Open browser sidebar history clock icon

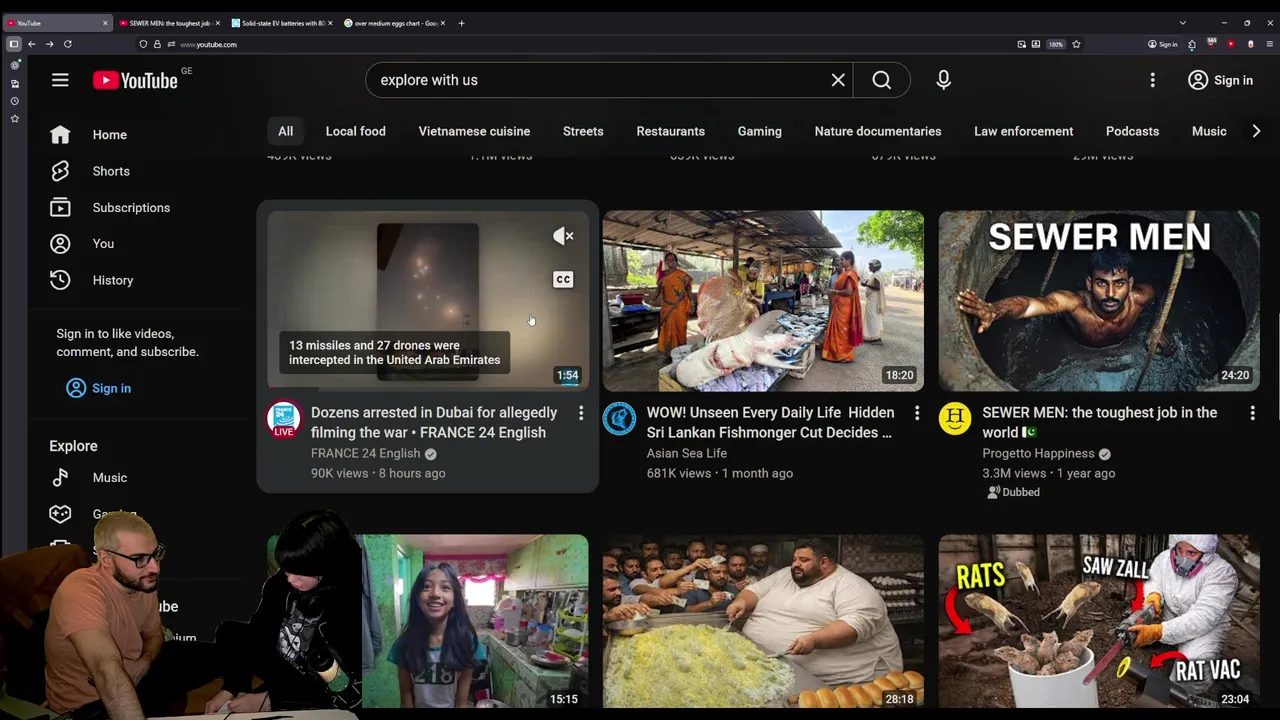pos(15,101)
